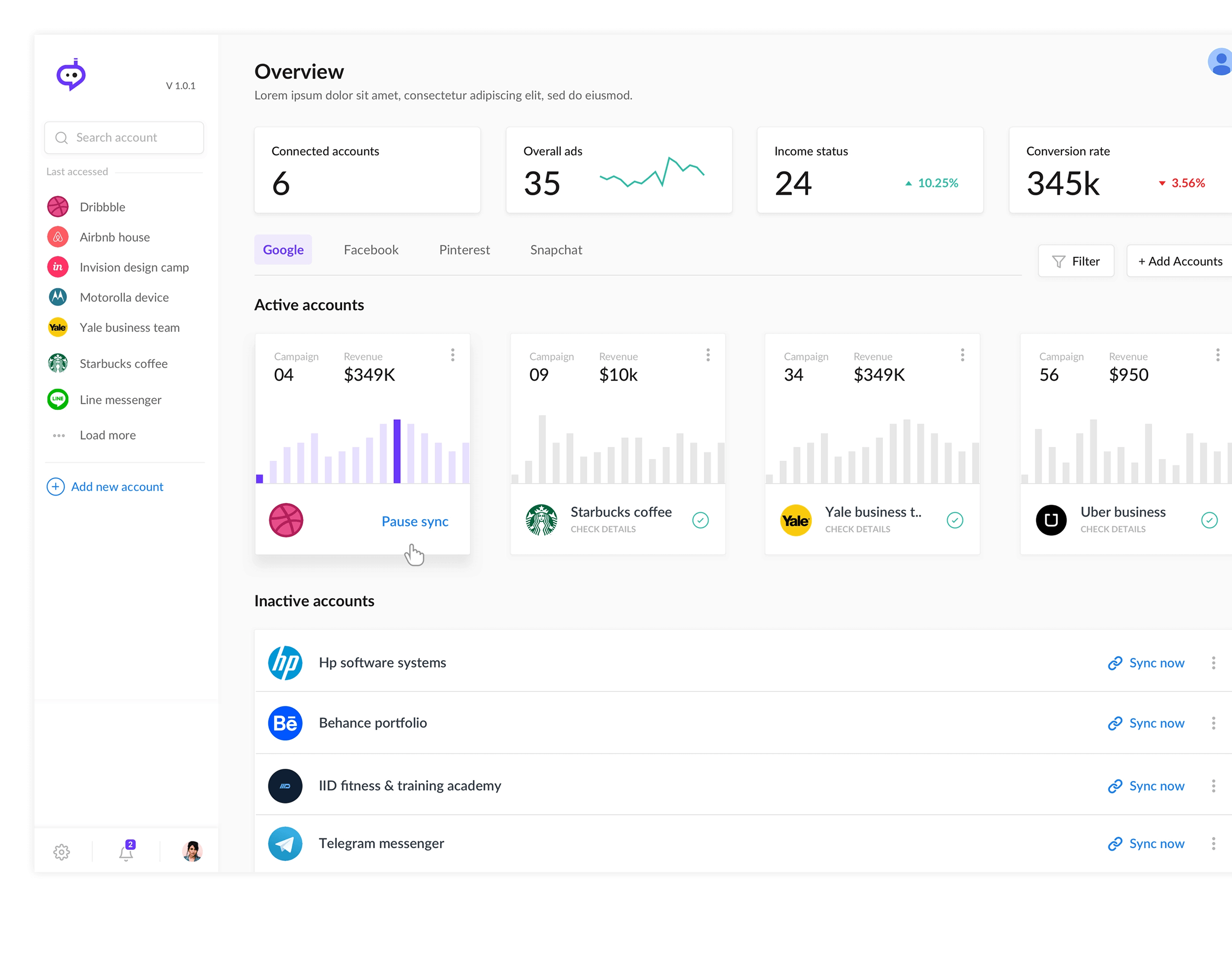Screen dimensions: 1232x961
Task: Select the Pinterest platform tab
Action: click(464, 250)
